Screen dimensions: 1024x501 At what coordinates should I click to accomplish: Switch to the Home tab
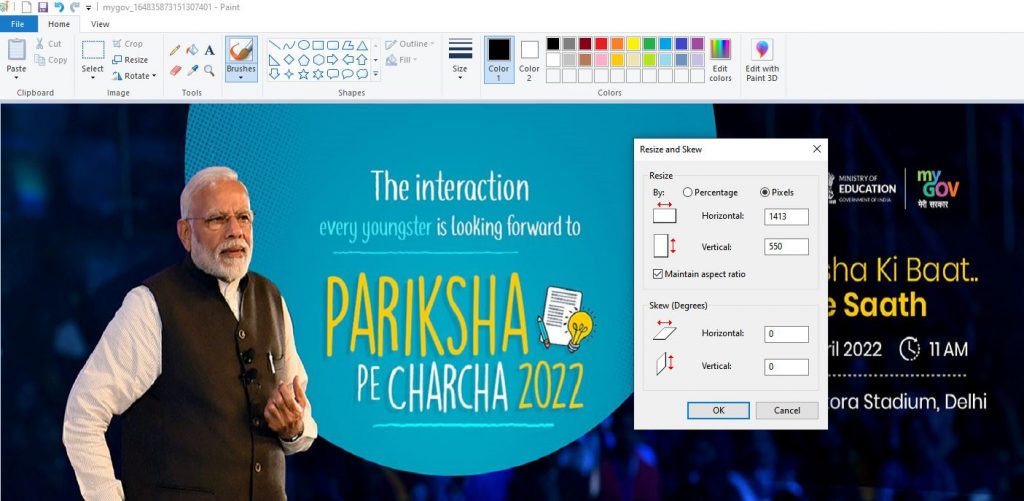[59, 24]
